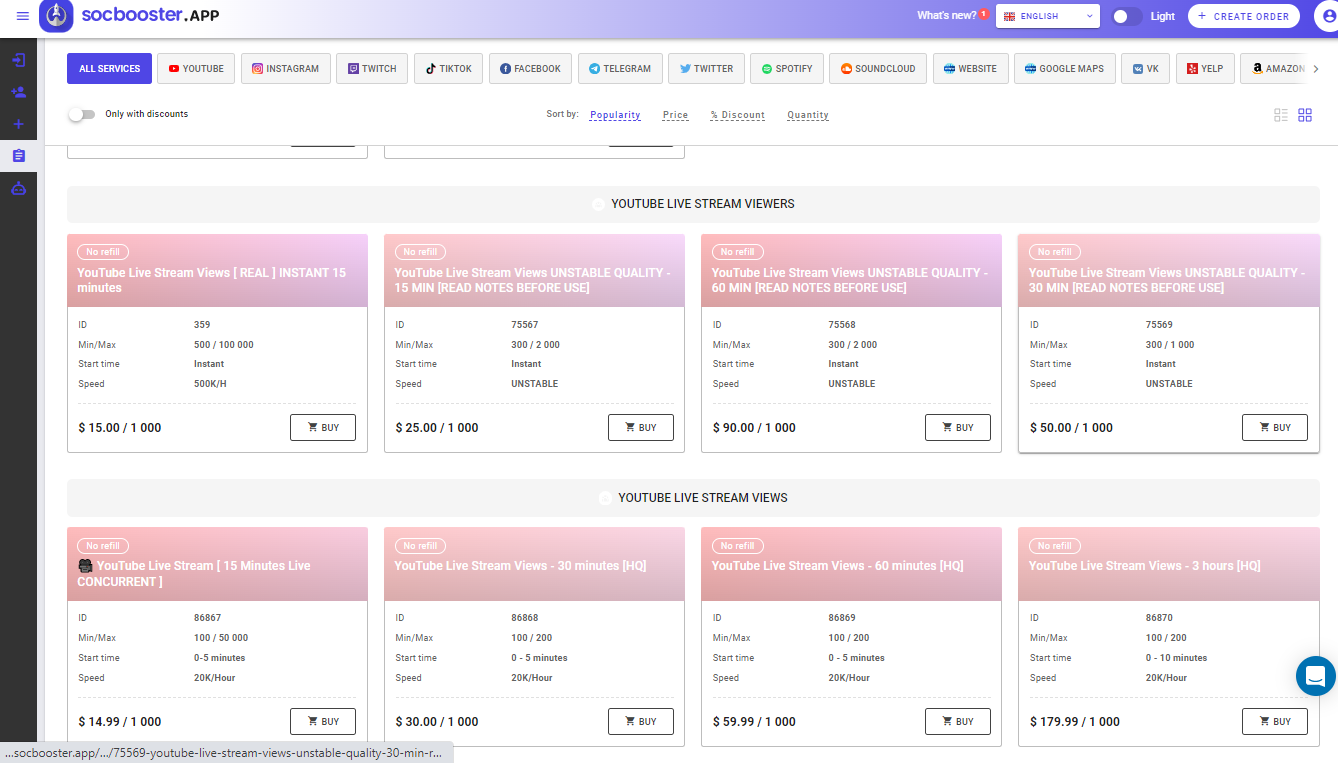Sort services by Popularity

(x=615, y=115)
